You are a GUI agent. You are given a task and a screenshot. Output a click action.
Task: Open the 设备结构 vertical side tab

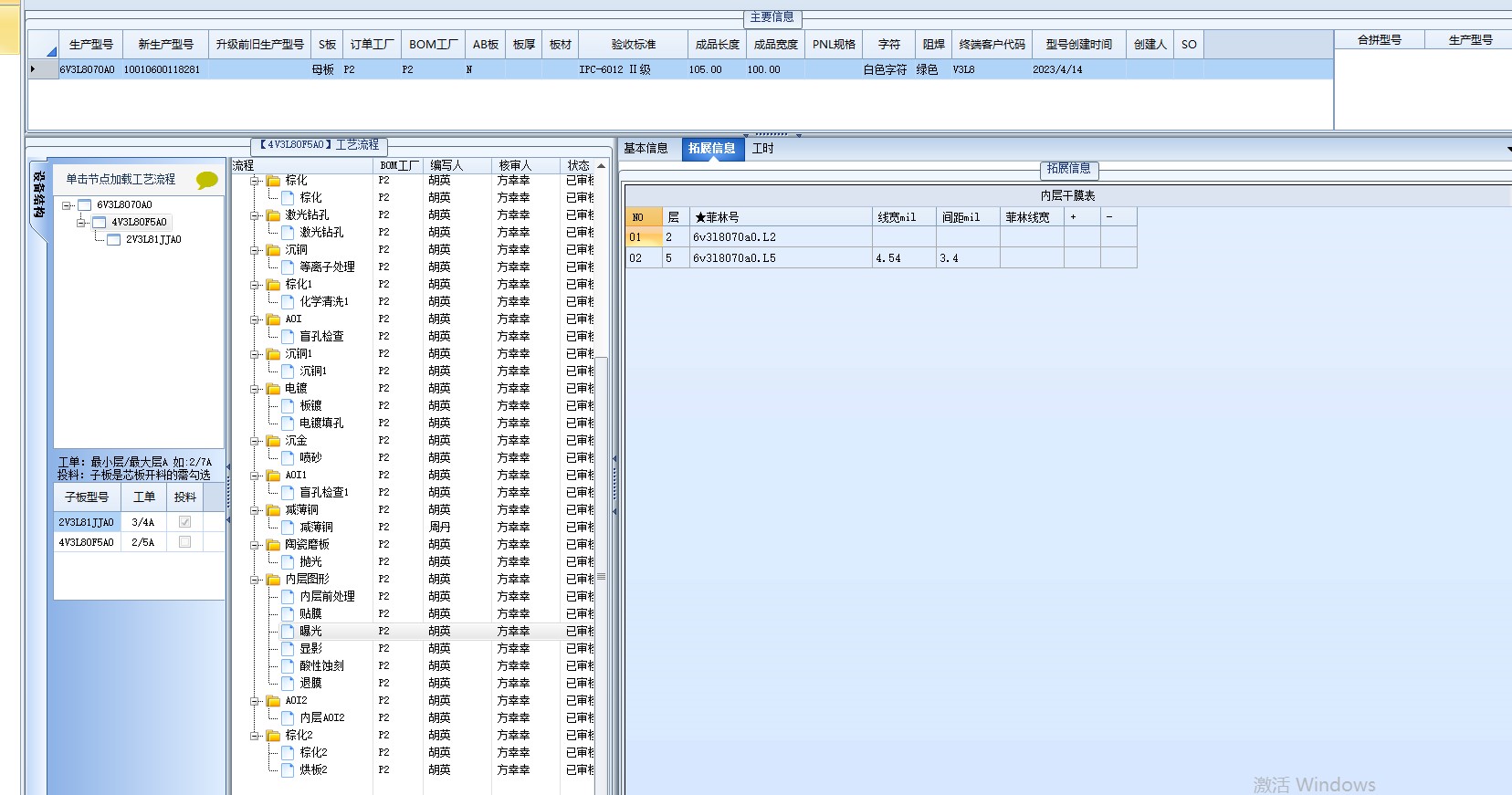38,194
